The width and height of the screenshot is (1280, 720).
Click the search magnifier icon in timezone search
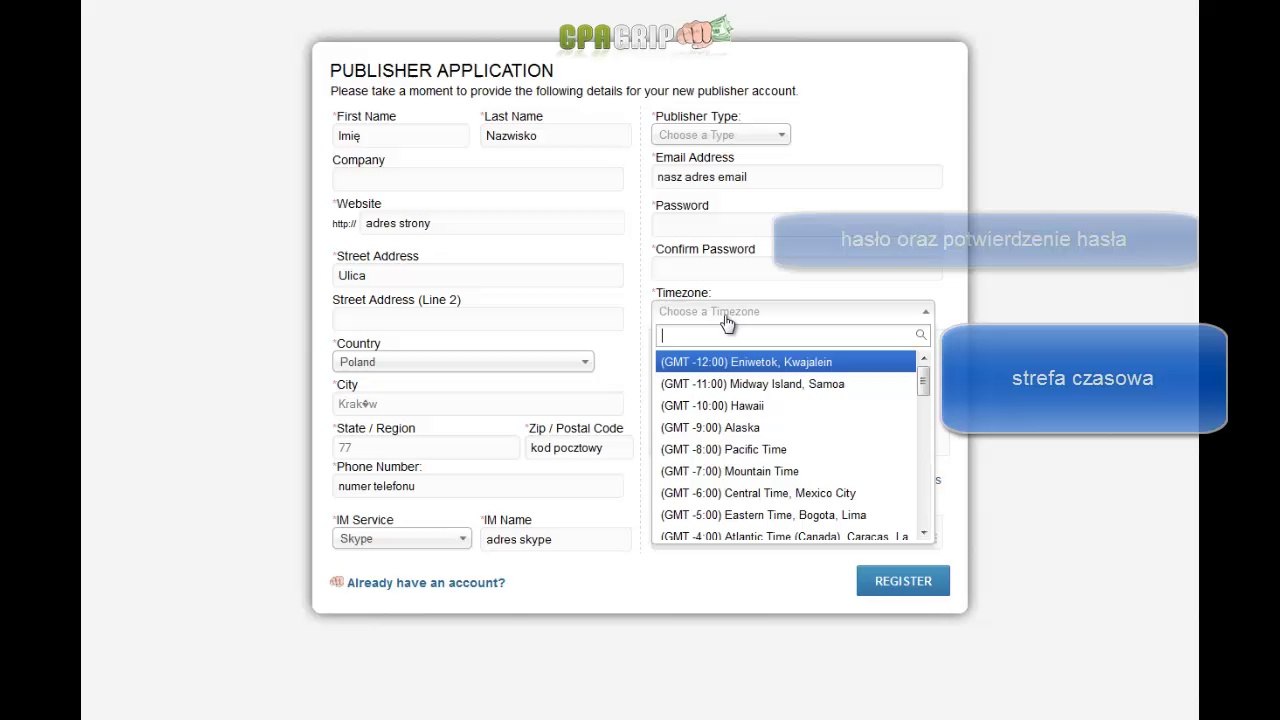pos(920,335)
